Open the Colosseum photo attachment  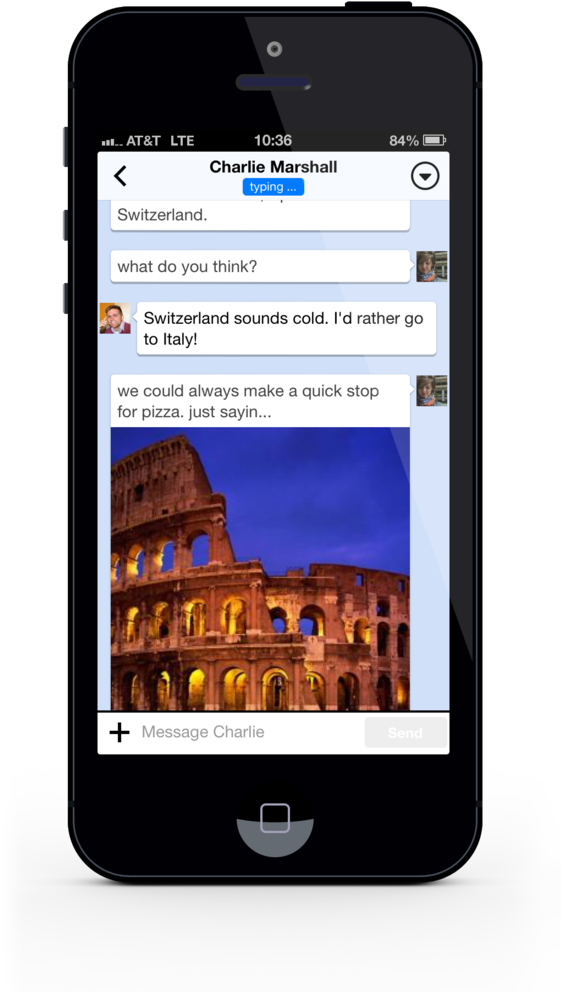pyautogui.click(x=260, y=569)
